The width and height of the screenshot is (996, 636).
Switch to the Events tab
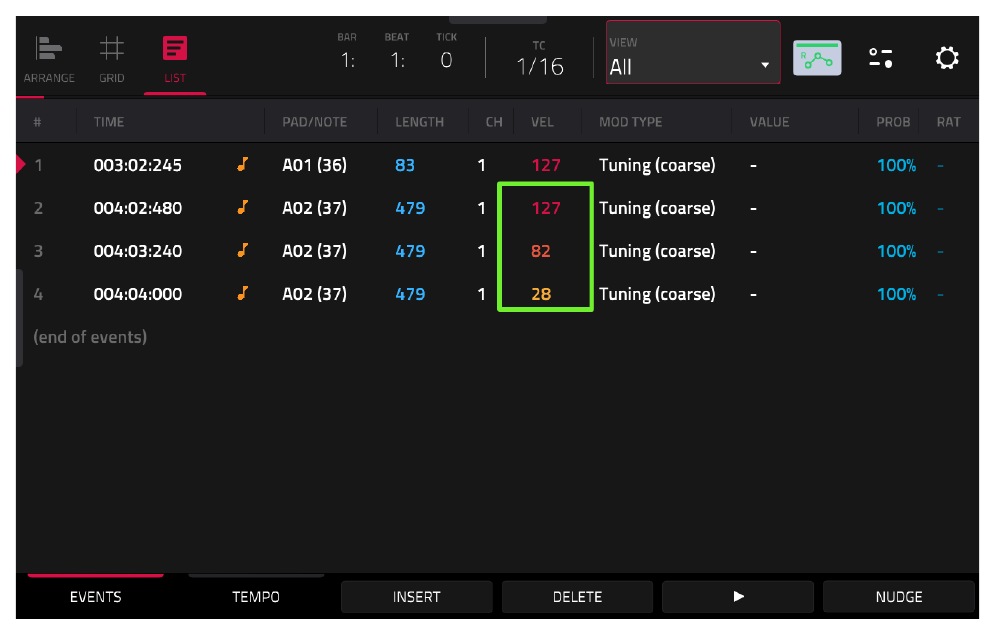[95, 597]
